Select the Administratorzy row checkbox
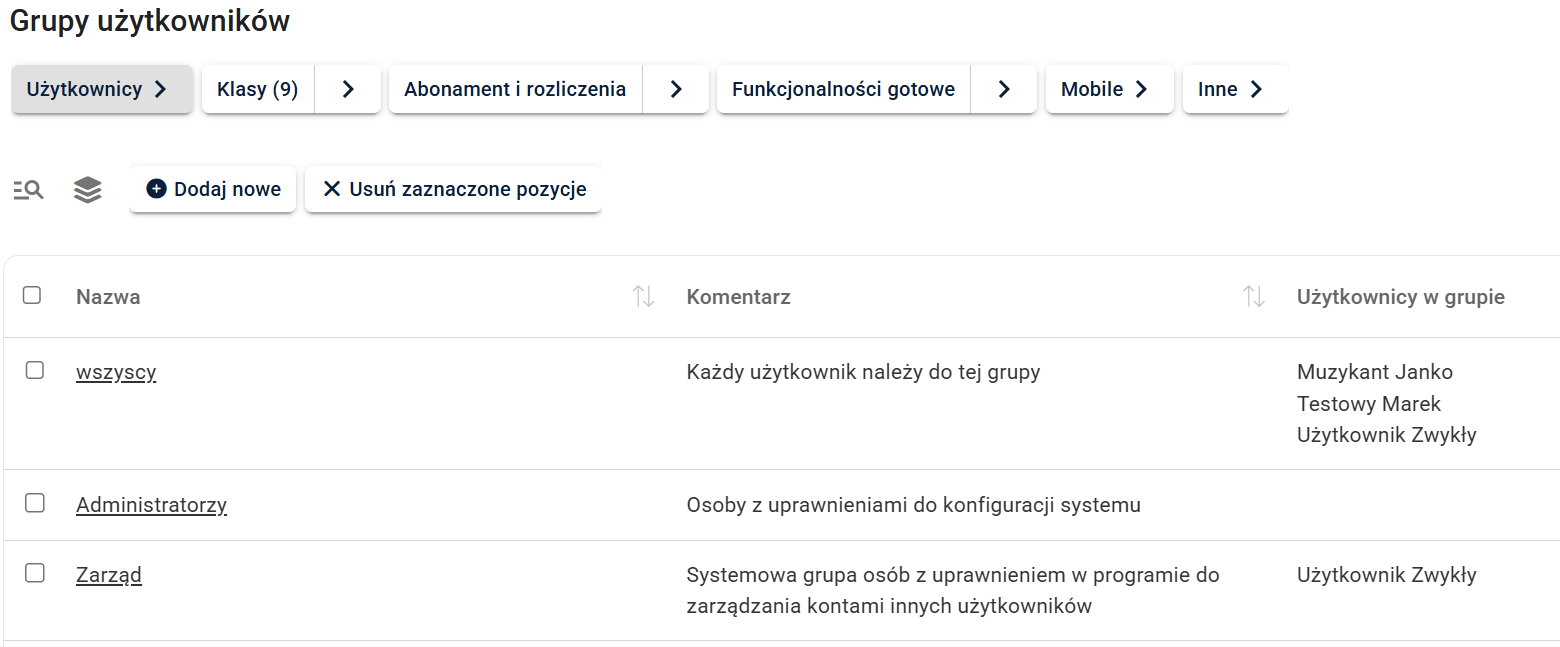The width and height of the screenshot is (1560, 647). click(x=35, y=503)
